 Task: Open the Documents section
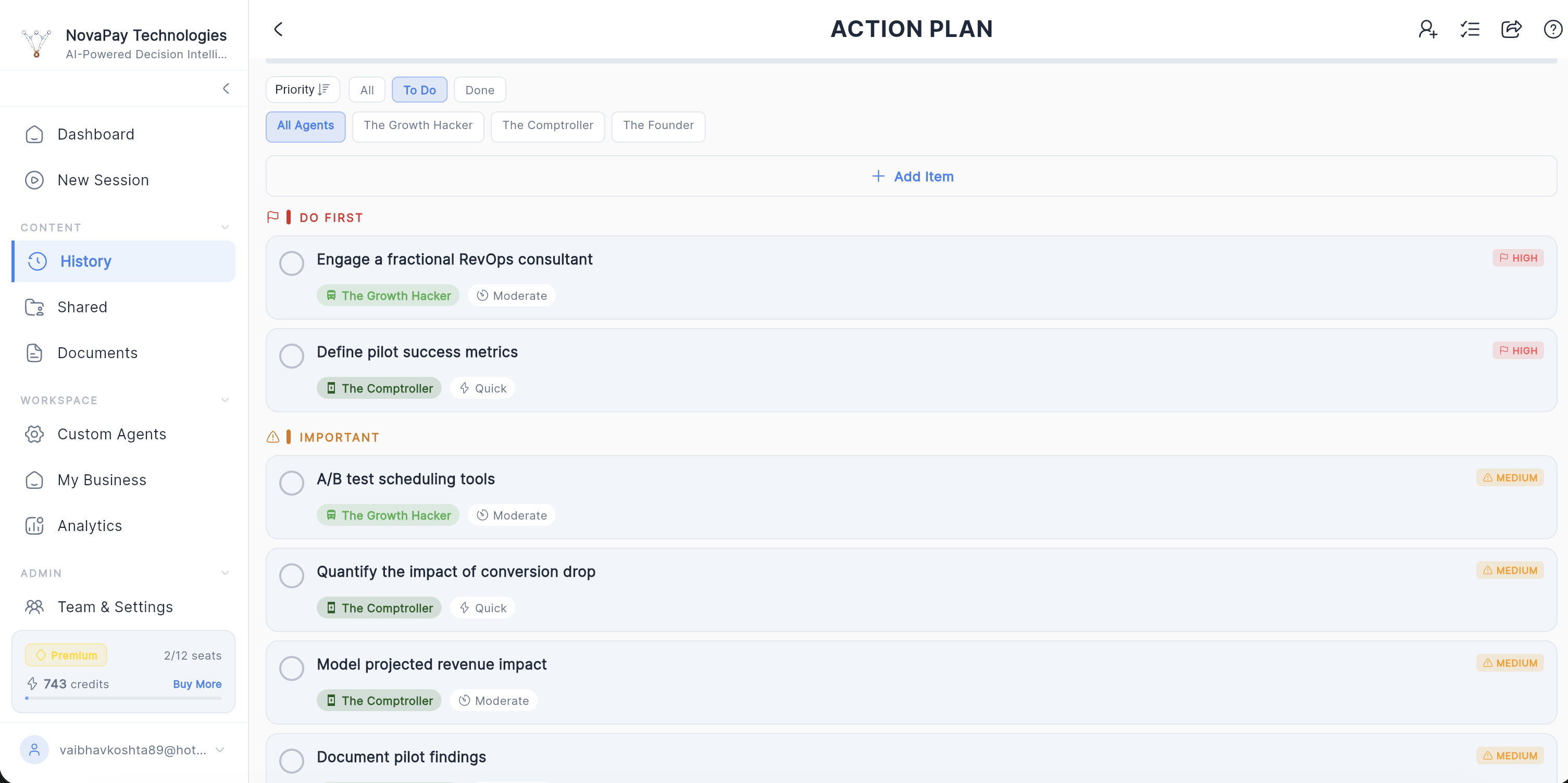coord(97,352)
